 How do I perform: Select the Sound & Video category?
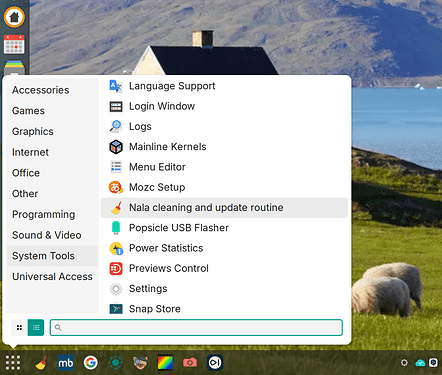(52, 235)
